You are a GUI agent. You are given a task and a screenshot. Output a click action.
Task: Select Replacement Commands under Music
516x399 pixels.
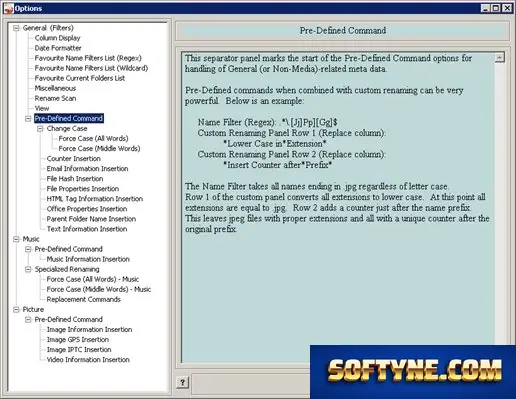[x=83, y=299]
